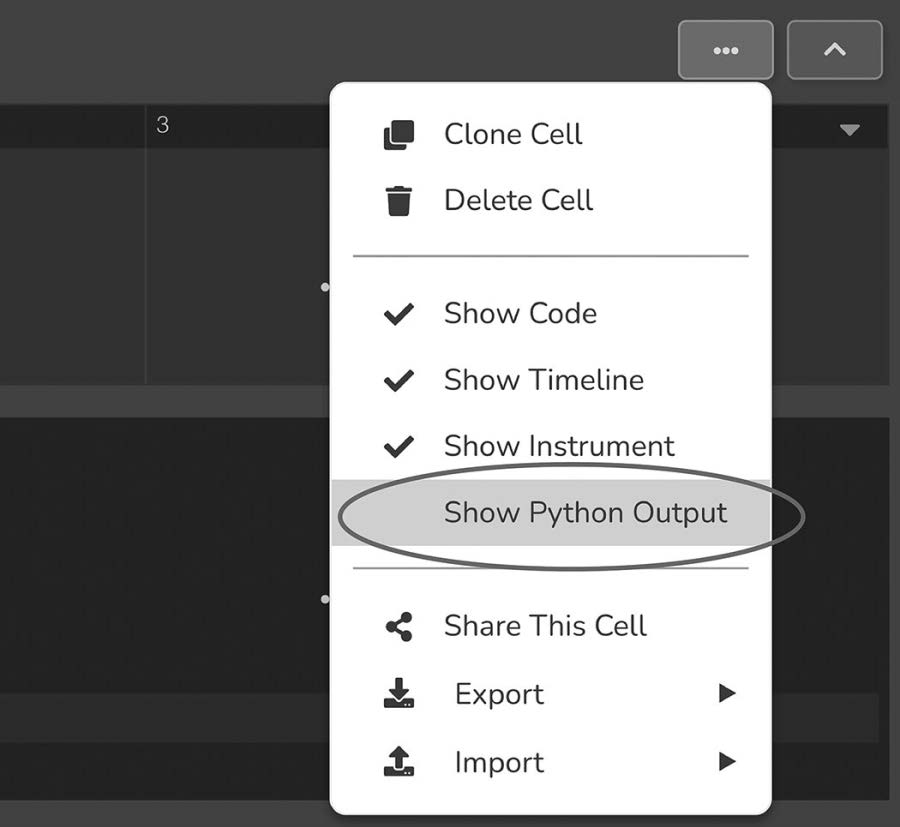This screenshot has height=827, width=900.
Task: Toggle the Show Code checkmark
Action: 398,314
